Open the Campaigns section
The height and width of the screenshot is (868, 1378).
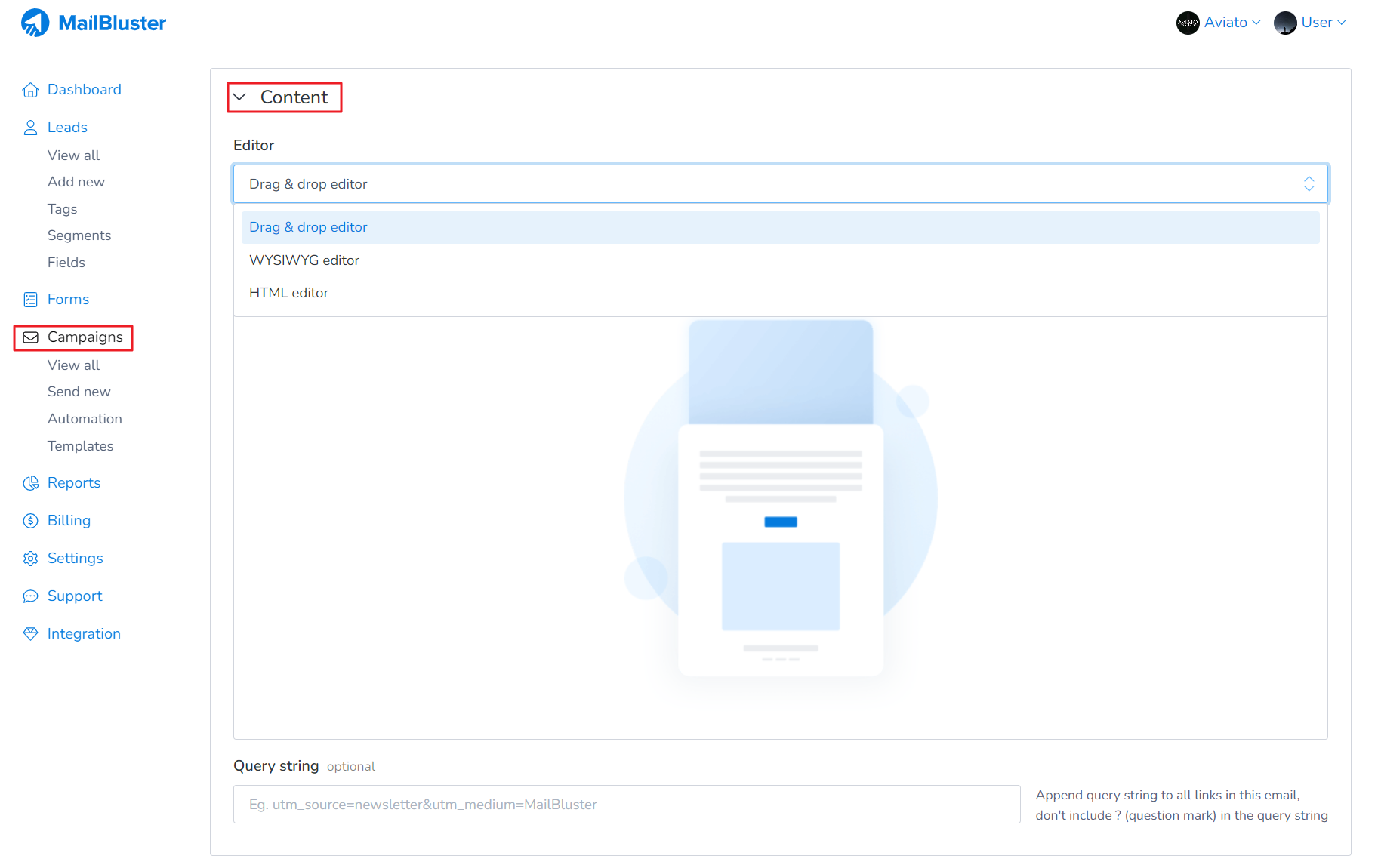(x=85, y=337)
